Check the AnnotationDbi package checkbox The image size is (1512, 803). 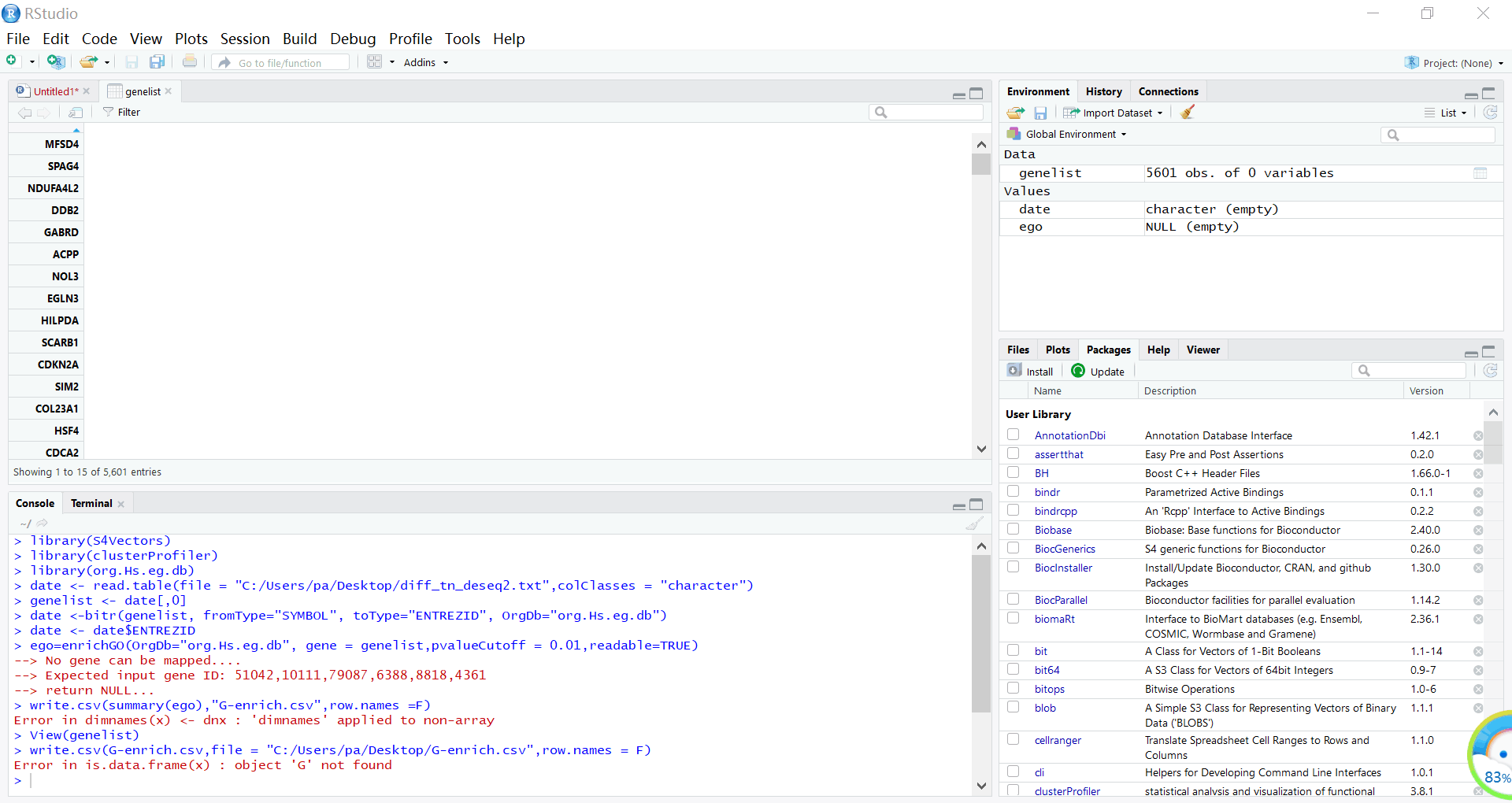[x=1014, y=435]
